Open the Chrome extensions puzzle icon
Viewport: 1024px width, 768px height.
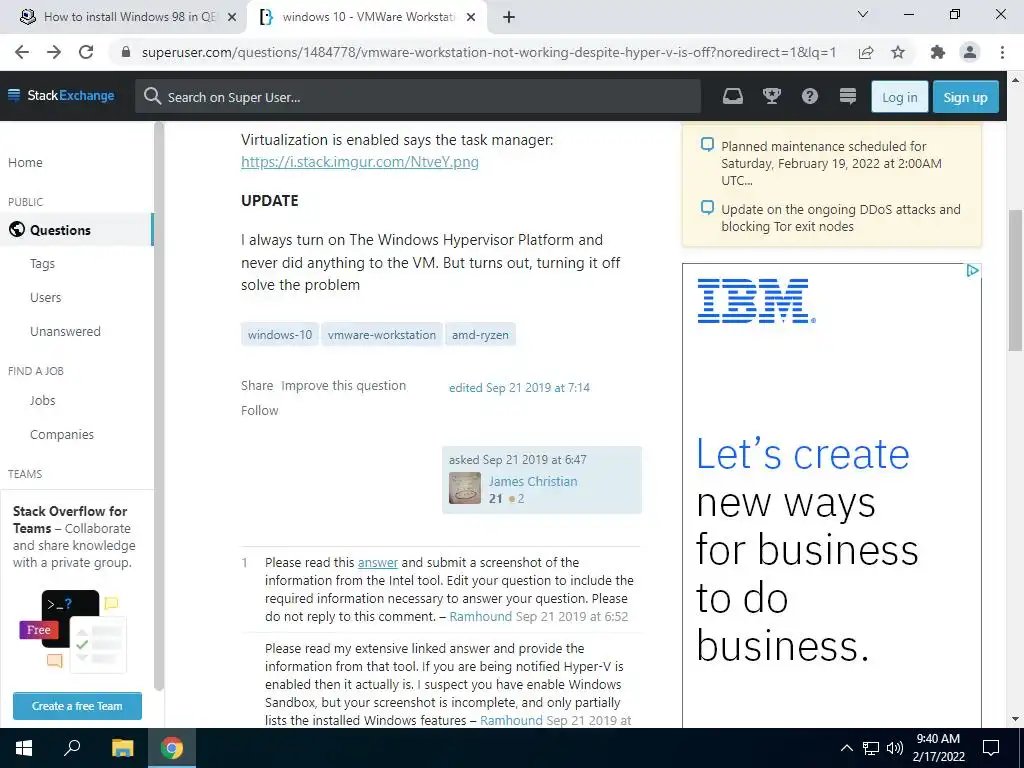tap(938, 52)
